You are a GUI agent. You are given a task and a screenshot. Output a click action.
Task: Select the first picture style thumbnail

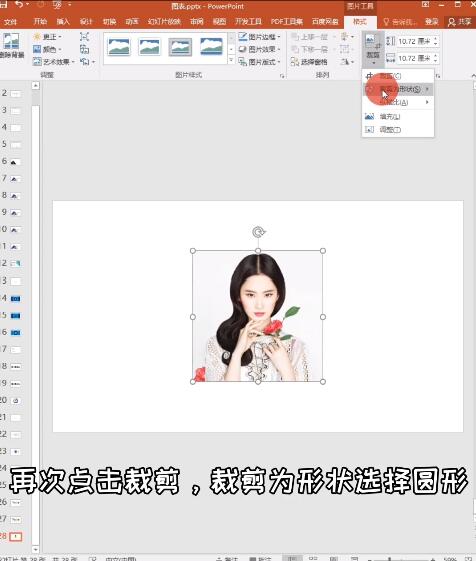(119, 47)
